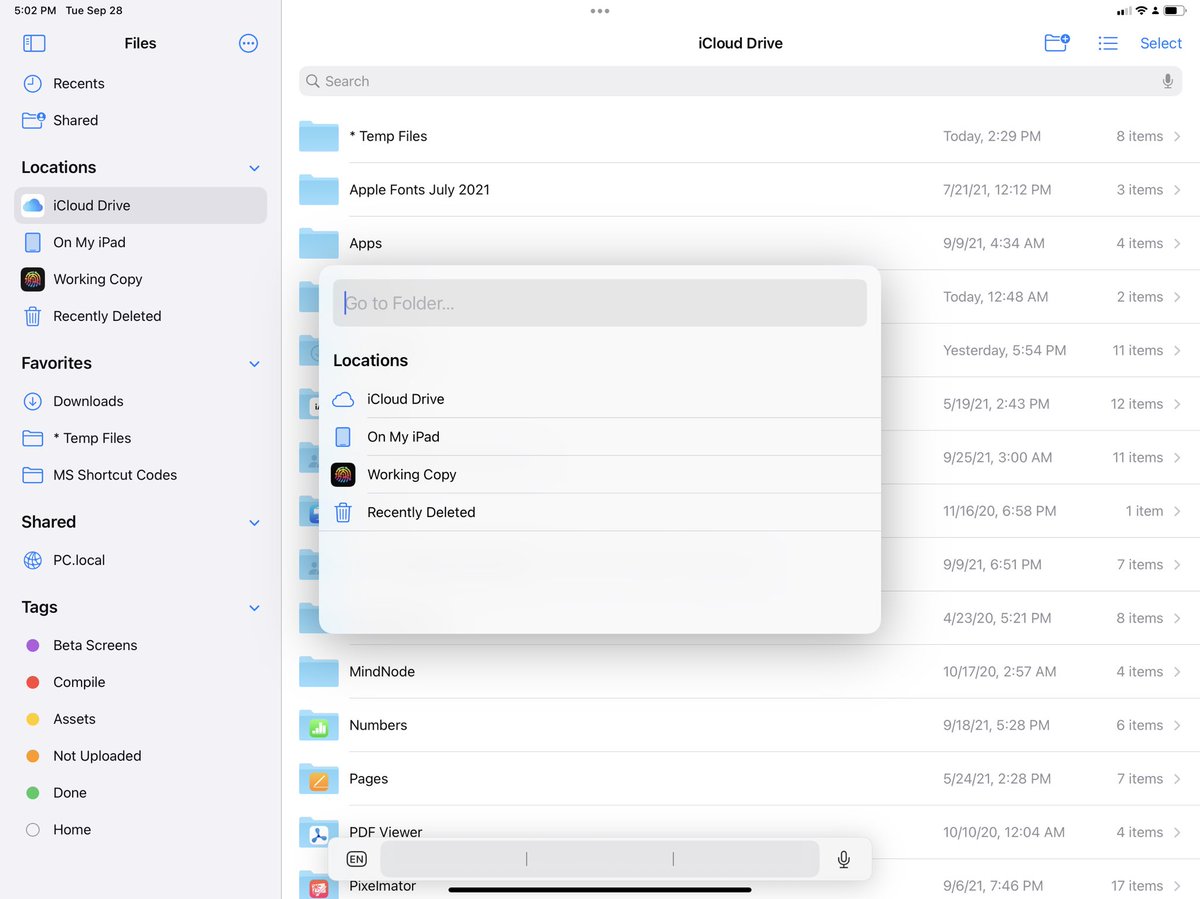Choose iCloud Drive in Go to Folder popup
1200x899 pixels.
point(600,399)
